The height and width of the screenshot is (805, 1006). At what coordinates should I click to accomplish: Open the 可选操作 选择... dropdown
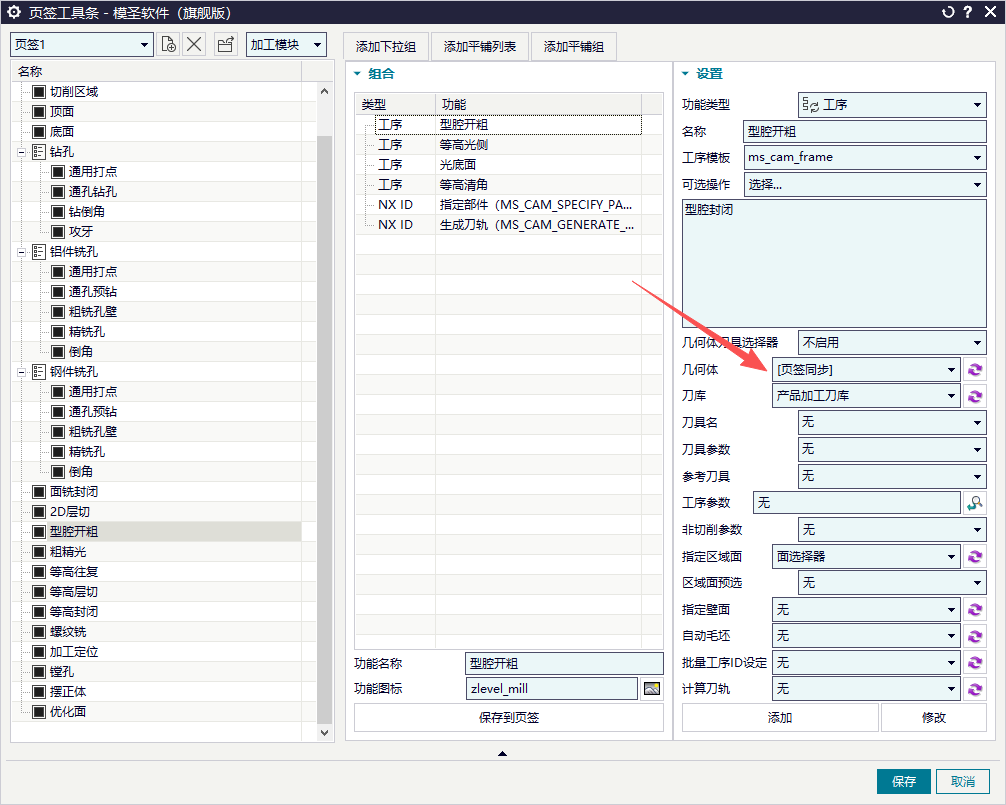click(865, 185)
